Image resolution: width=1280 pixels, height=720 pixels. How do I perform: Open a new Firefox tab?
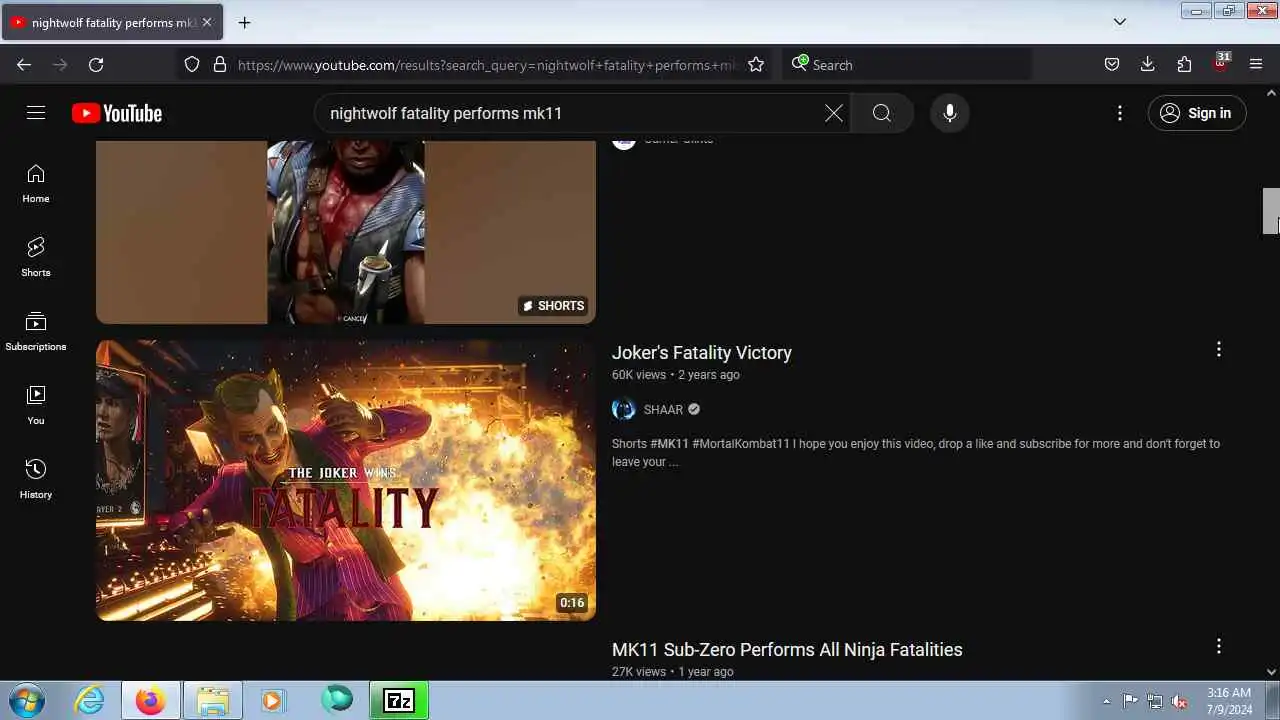point(244,22)
